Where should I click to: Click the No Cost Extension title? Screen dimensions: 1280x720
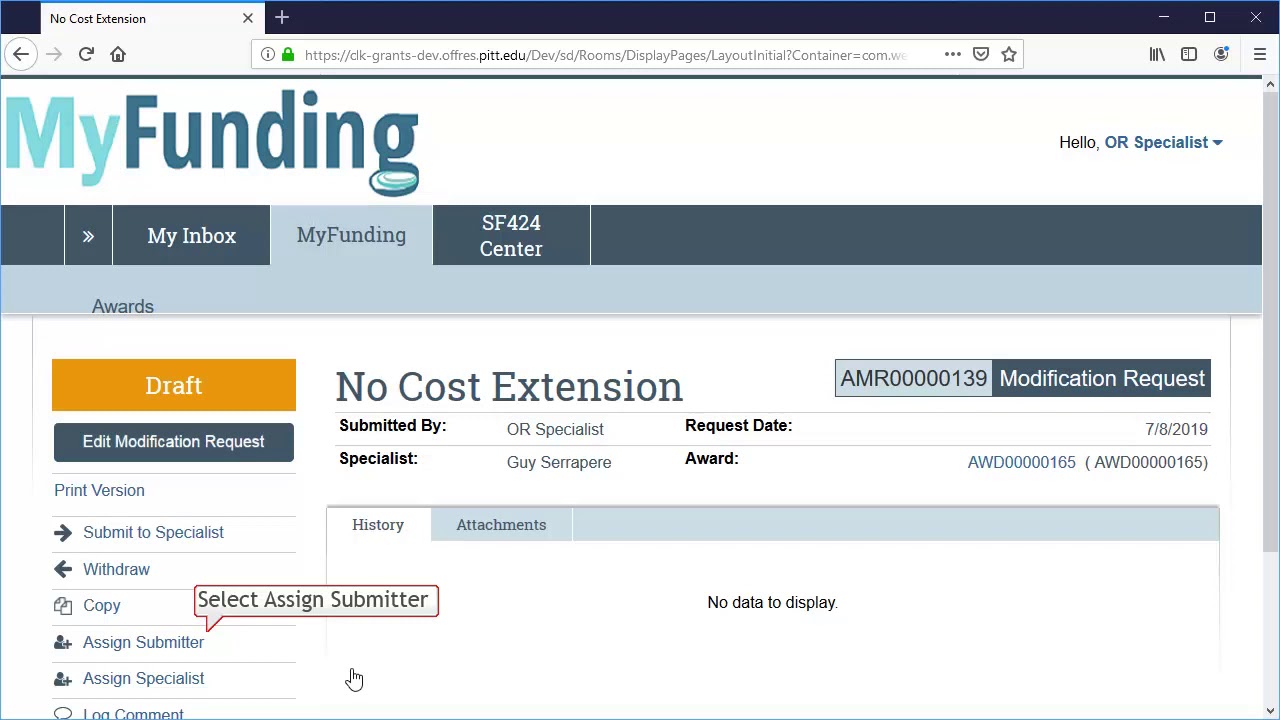point(509,386)
